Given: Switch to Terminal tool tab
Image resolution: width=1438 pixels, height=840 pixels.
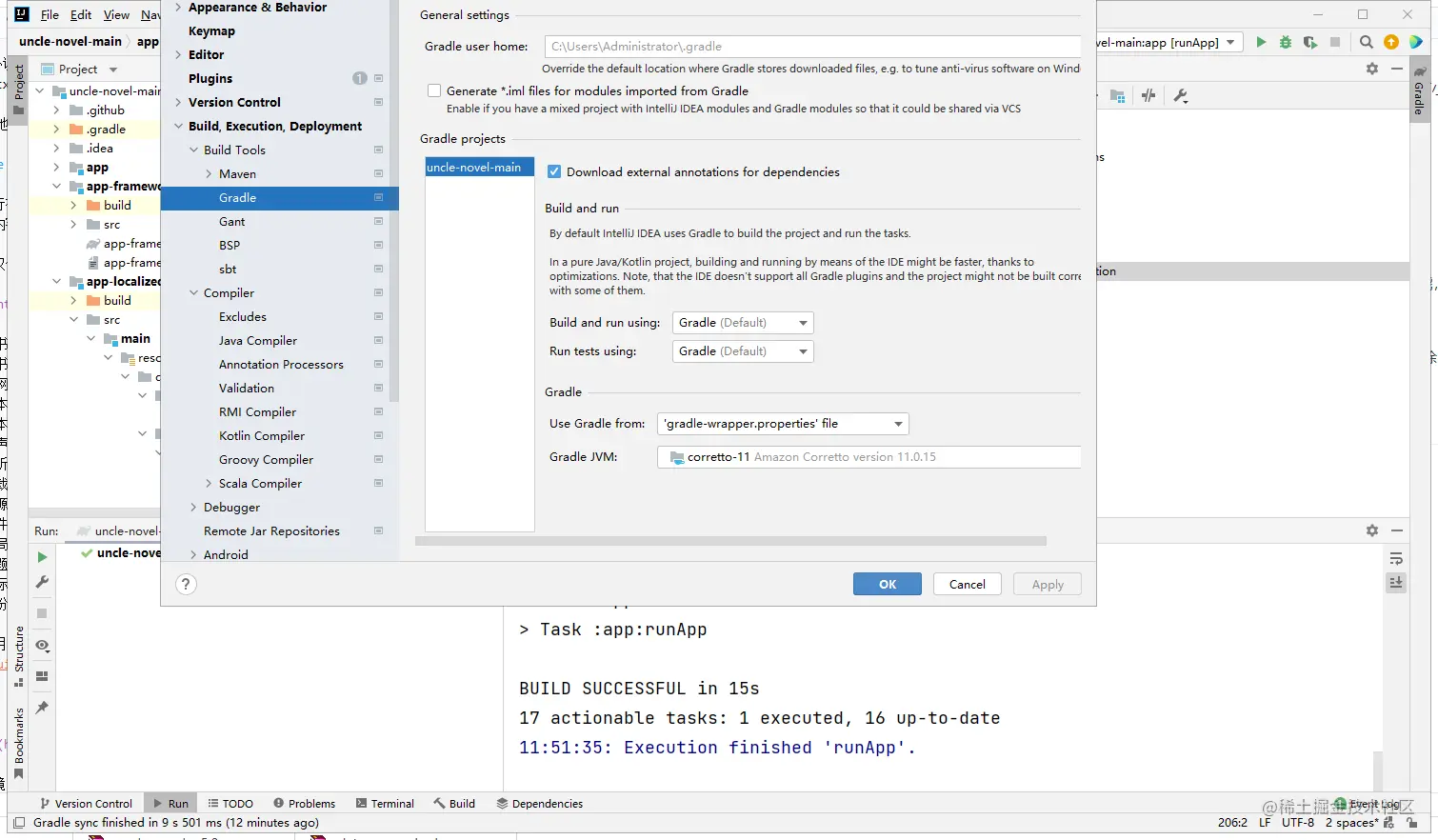Looking at the screenshot, I should [x=385, y=804].
